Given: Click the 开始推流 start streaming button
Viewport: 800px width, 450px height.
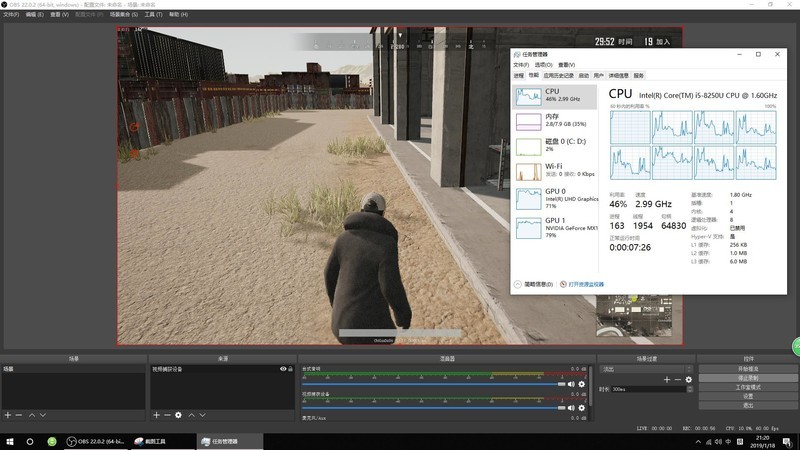Looking at the screenshot, I should coord(748,369).
